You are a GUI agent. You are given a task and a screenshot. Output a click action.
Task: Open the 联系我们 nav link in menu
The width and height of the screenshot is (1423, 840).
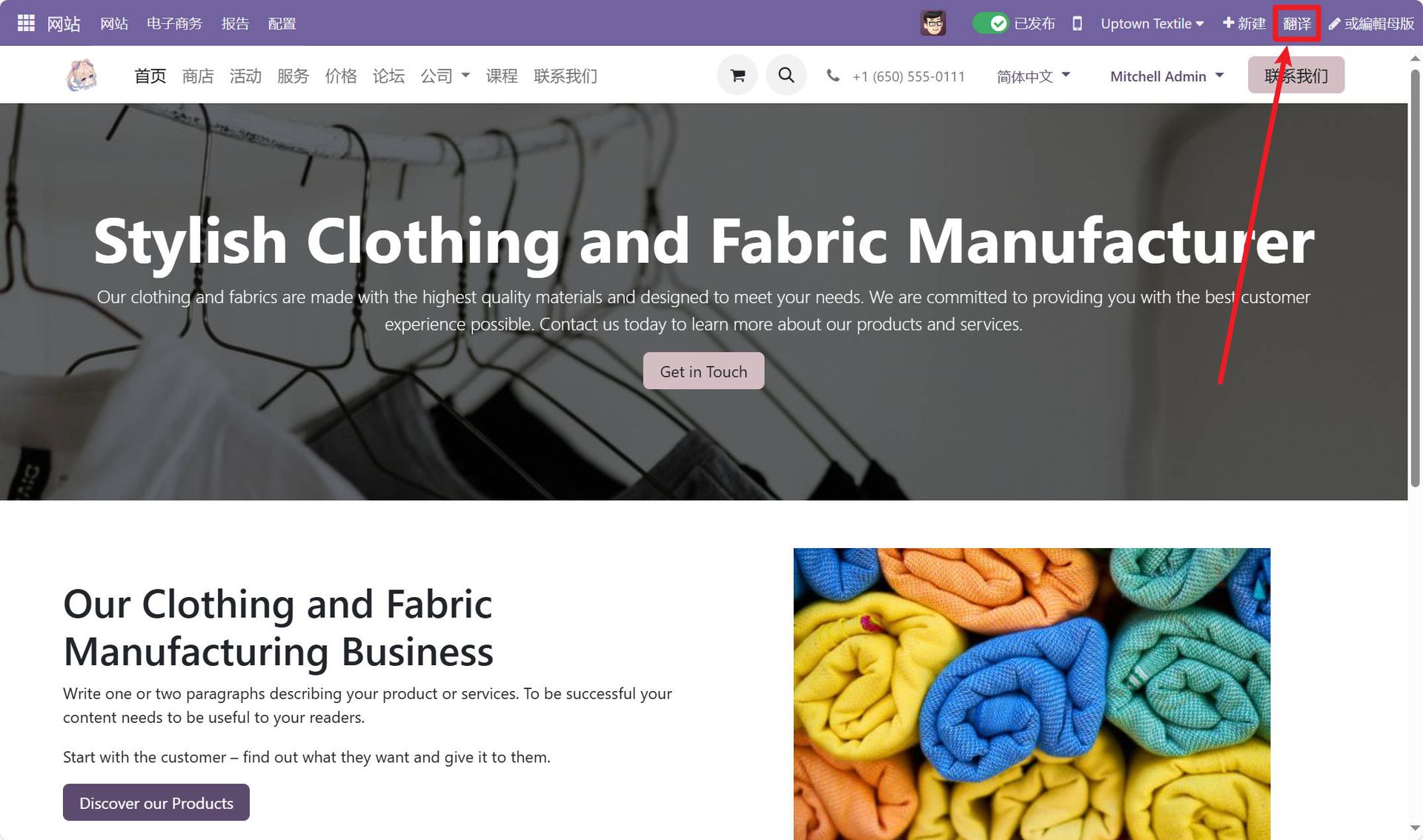click(565, 76)
